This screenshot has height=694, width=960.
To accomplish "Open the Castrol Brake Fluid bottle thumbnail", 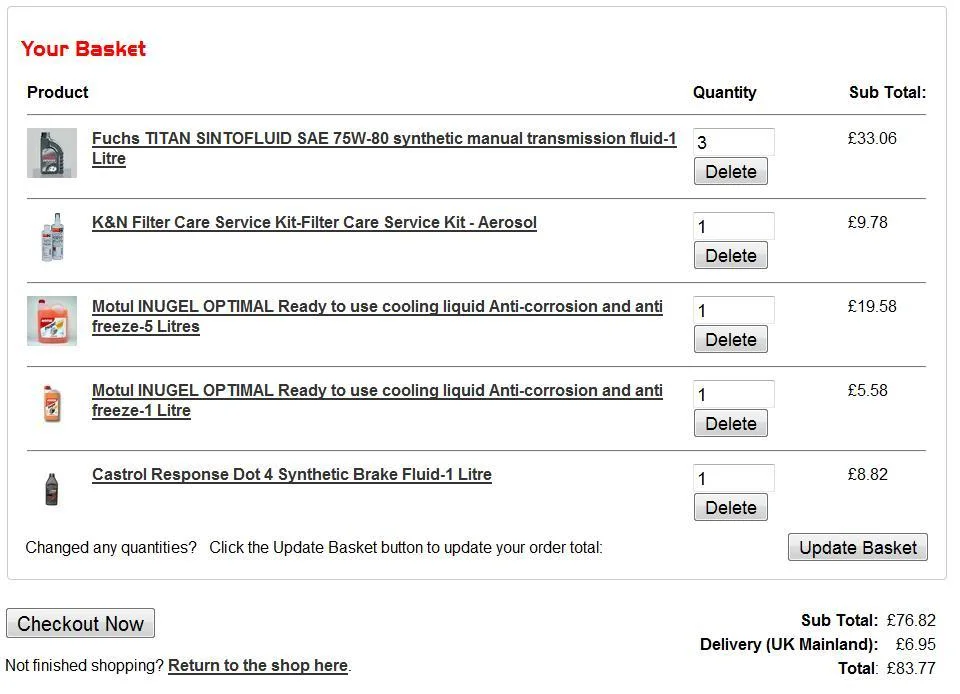I will (x=52, y=488).
